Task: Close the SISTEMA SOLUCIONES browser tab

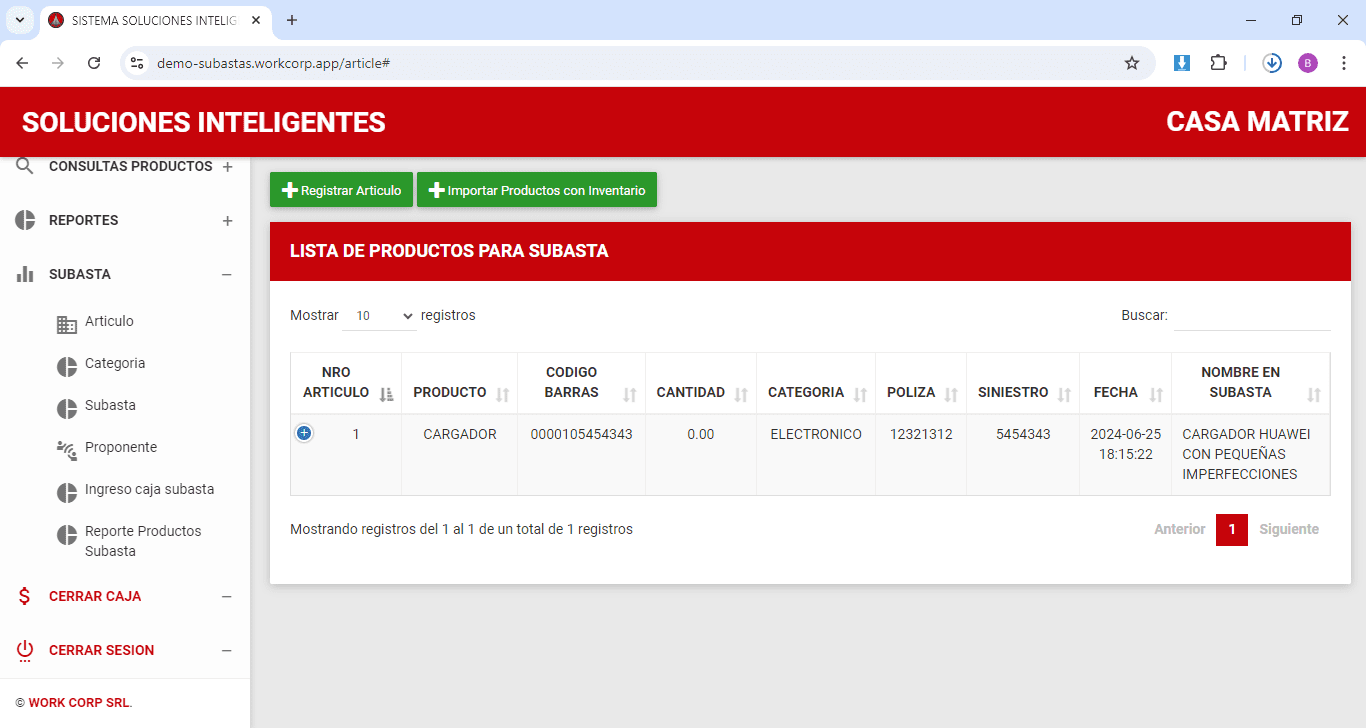Action: click(x=255, y=20)
